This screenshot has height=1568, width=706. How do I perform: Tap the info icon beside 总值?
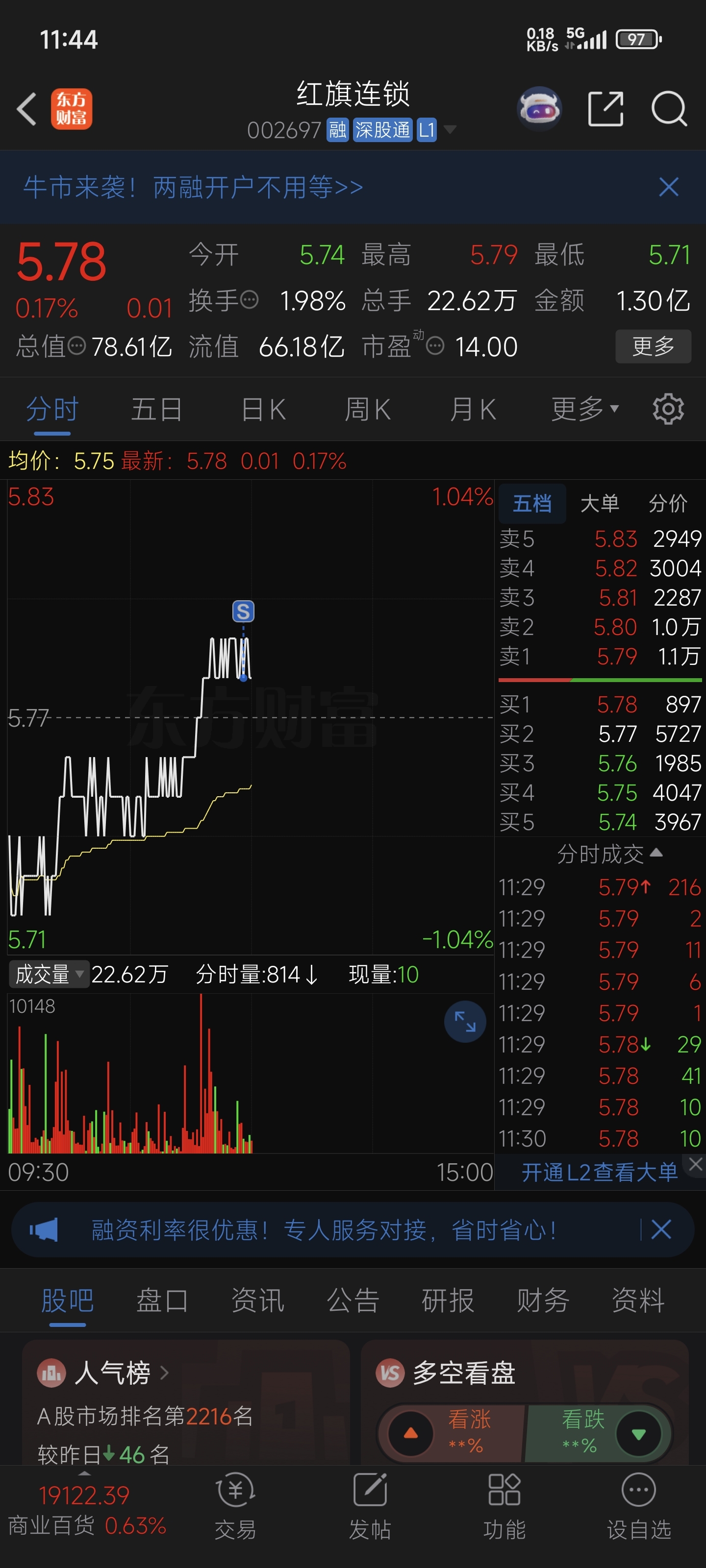(77, 346)
